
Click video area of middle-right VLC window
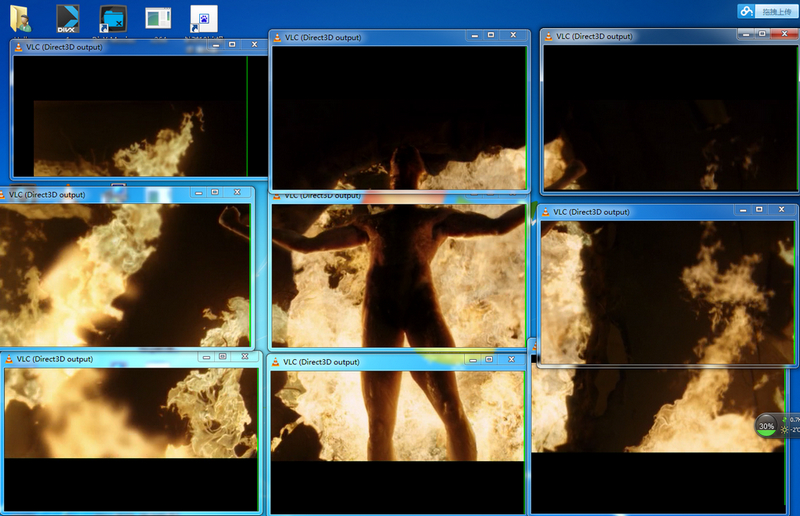point(667,292)
